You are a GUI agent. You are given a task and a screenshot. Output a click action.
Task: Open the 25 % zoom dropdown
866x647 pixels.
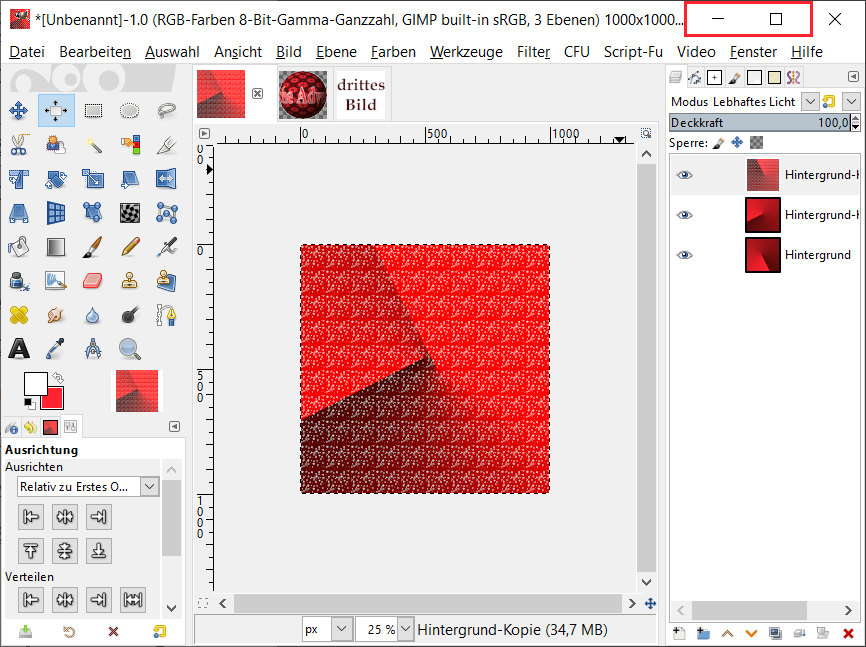pos(405,629)
